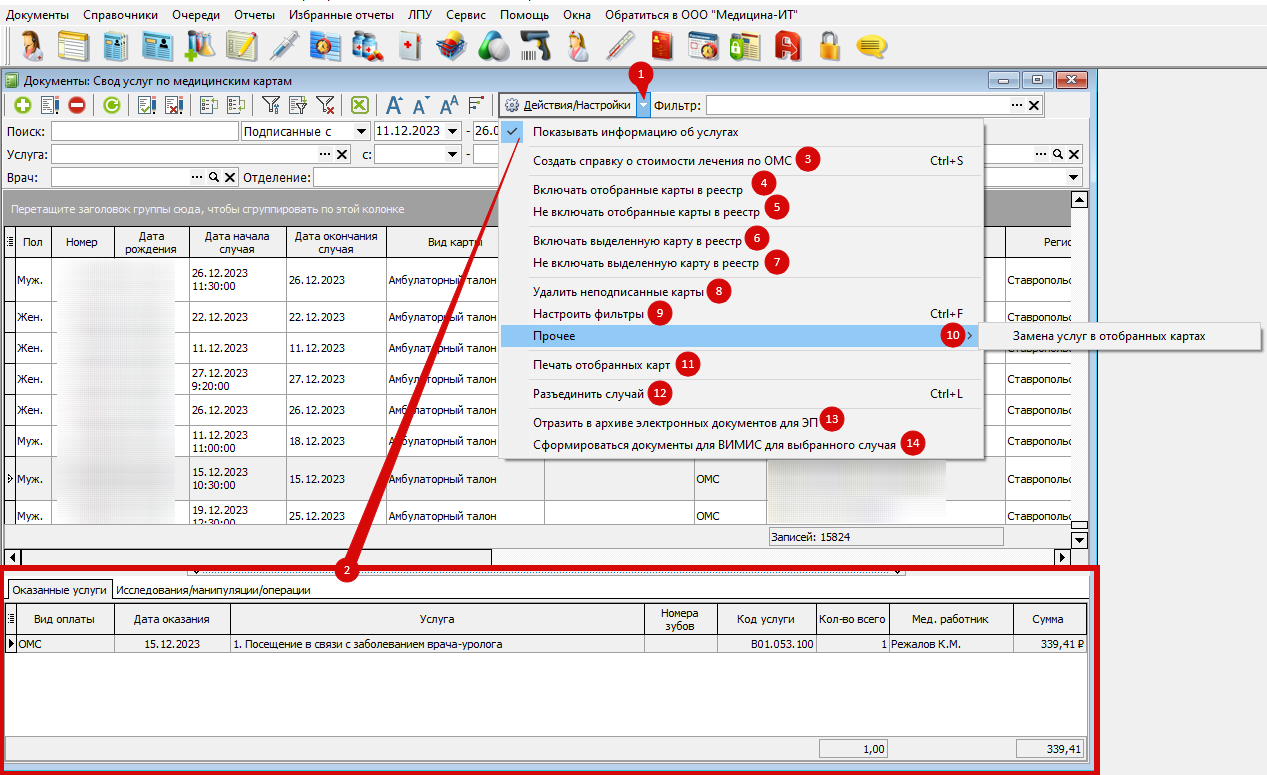Click the filter funnel icon
The height and width of the screenshot is (775, 1267).
coord(270,105)
